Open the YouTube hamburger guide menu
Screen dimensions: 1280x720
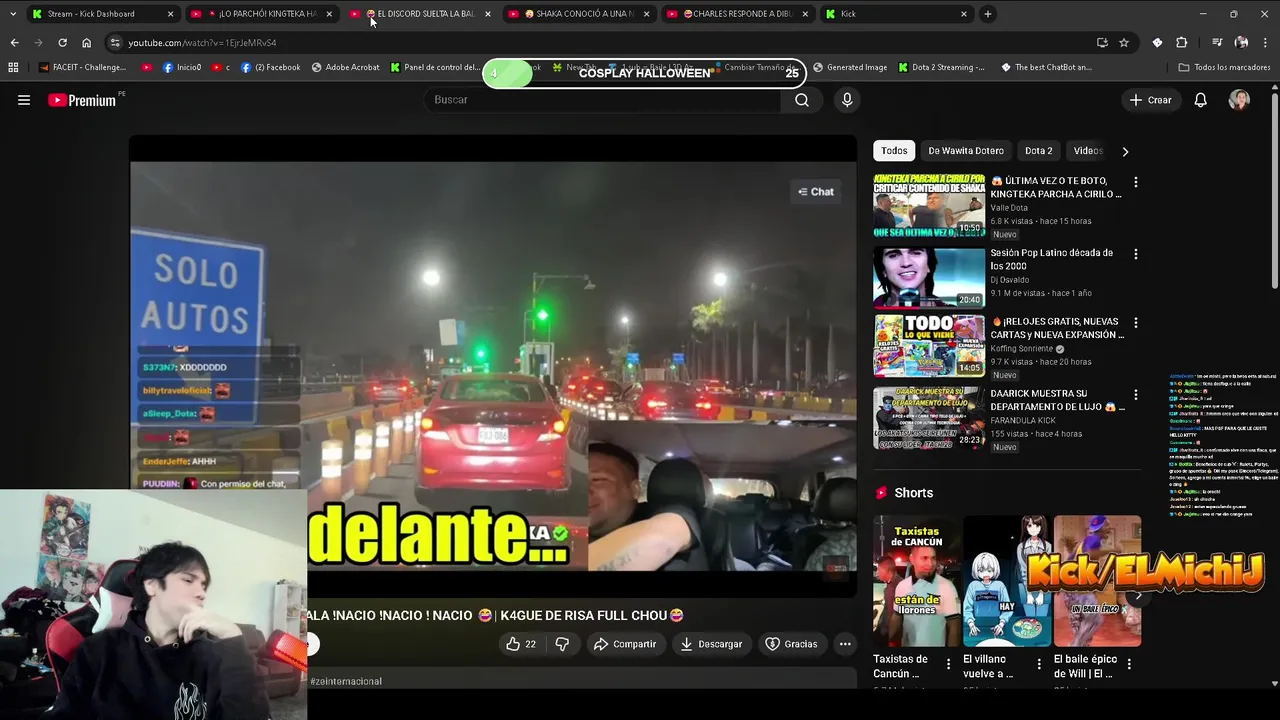point(24,100)
